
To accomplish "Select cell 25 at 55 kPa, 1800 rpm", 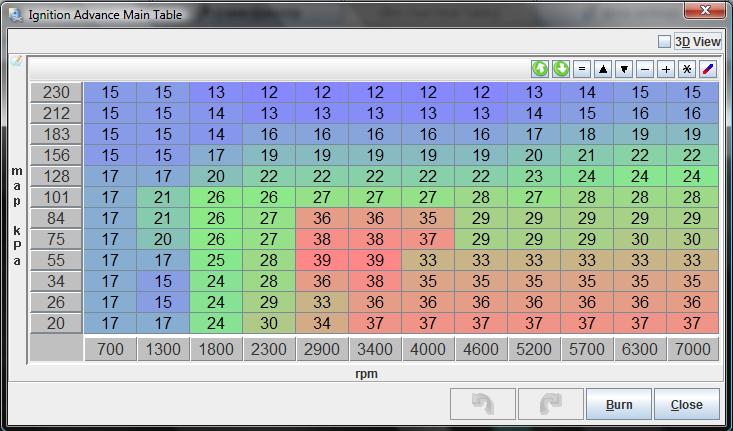I will tap(216, 260).
